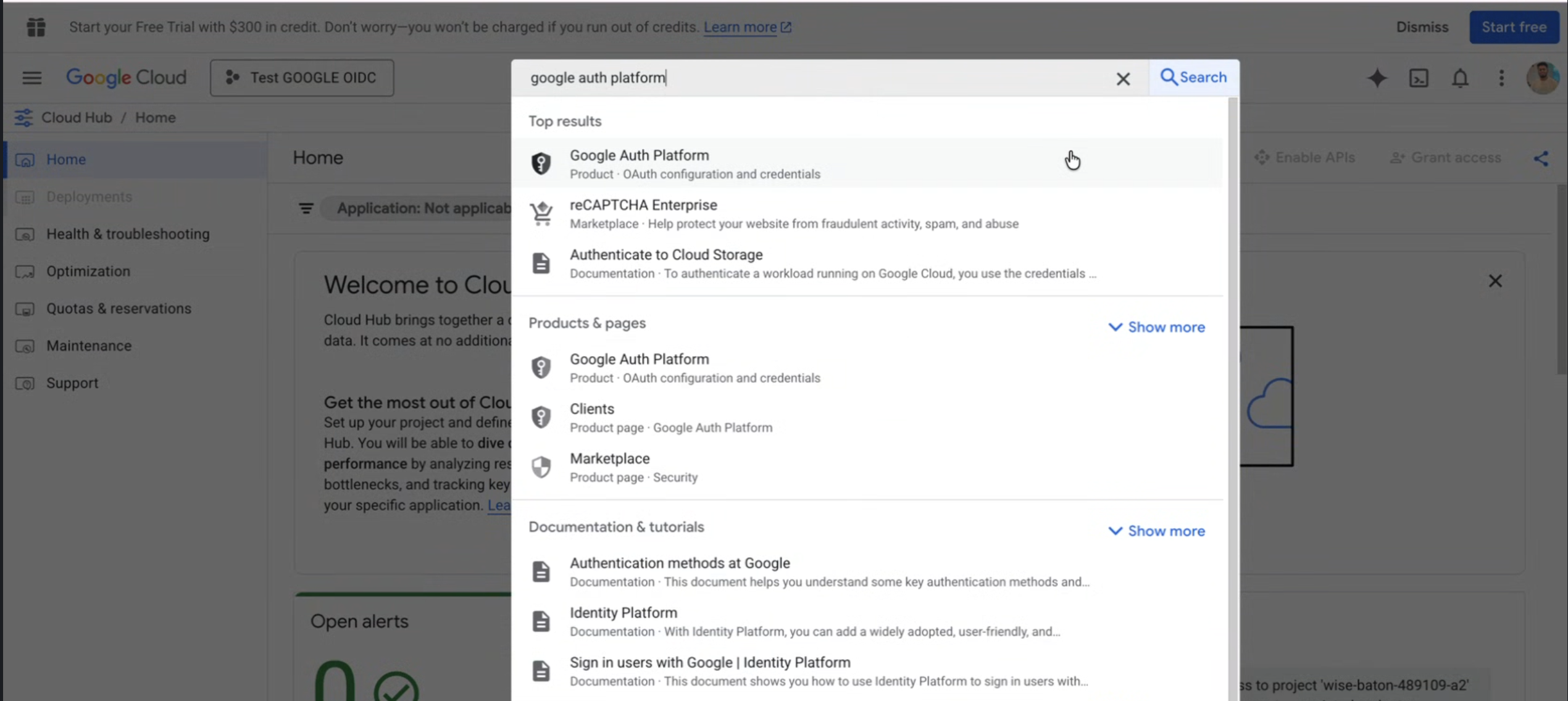Screen dimensions: 1568x701
Task: Select Maintenance in the sidebar
Action: point(89,346)
